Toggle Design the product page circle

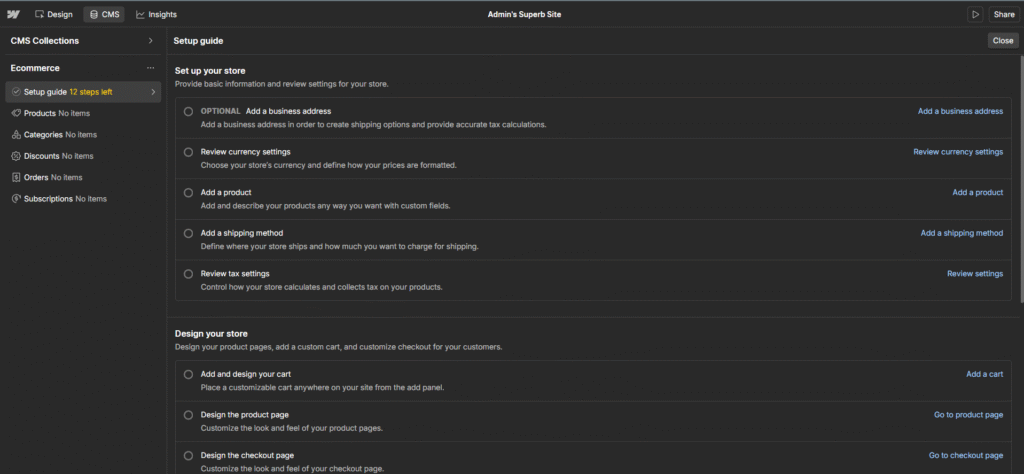coord(188,415)
